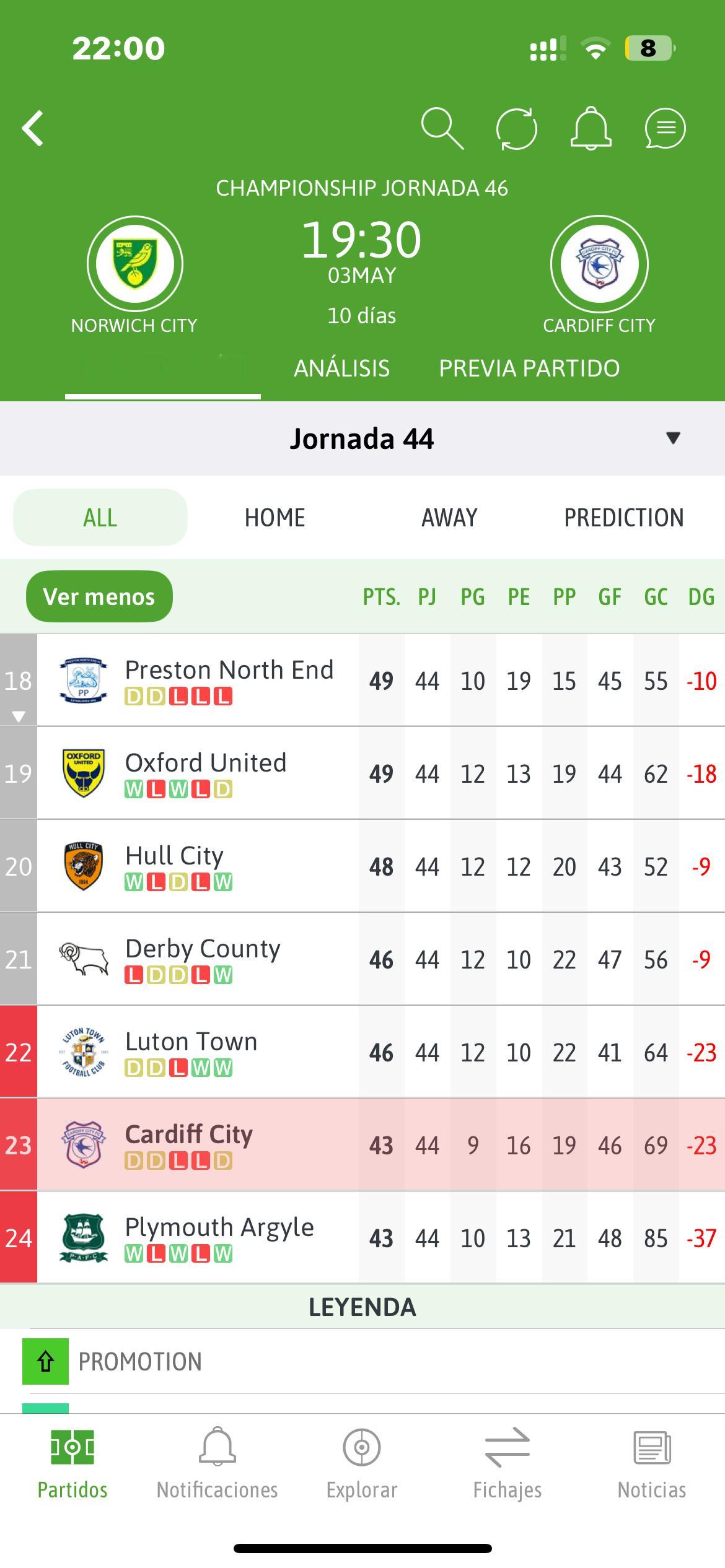
Task: Open the PREVIA PARTIDO tab
Action: pyautogui.click(x=529, y=368)
